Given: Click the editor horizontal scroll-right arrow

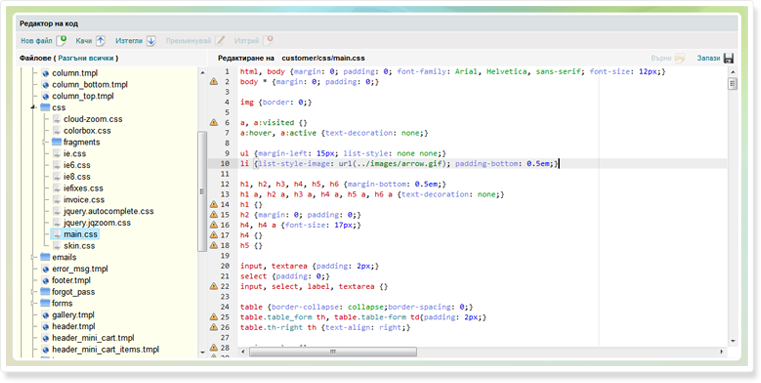Looking at the screenshot, I should pos(722,351).
